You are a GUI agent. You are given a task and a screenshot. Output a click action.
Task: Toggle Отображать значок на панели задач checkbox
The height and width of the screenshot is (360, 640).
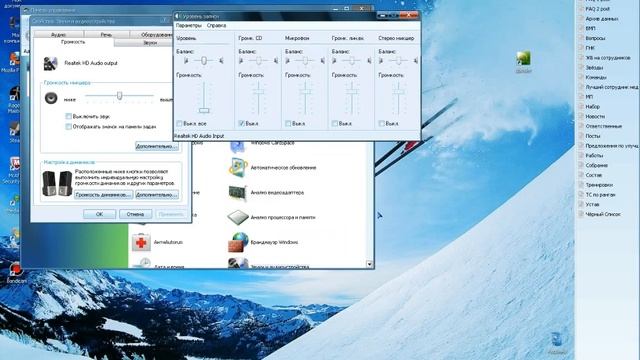[x=69, y=127]
